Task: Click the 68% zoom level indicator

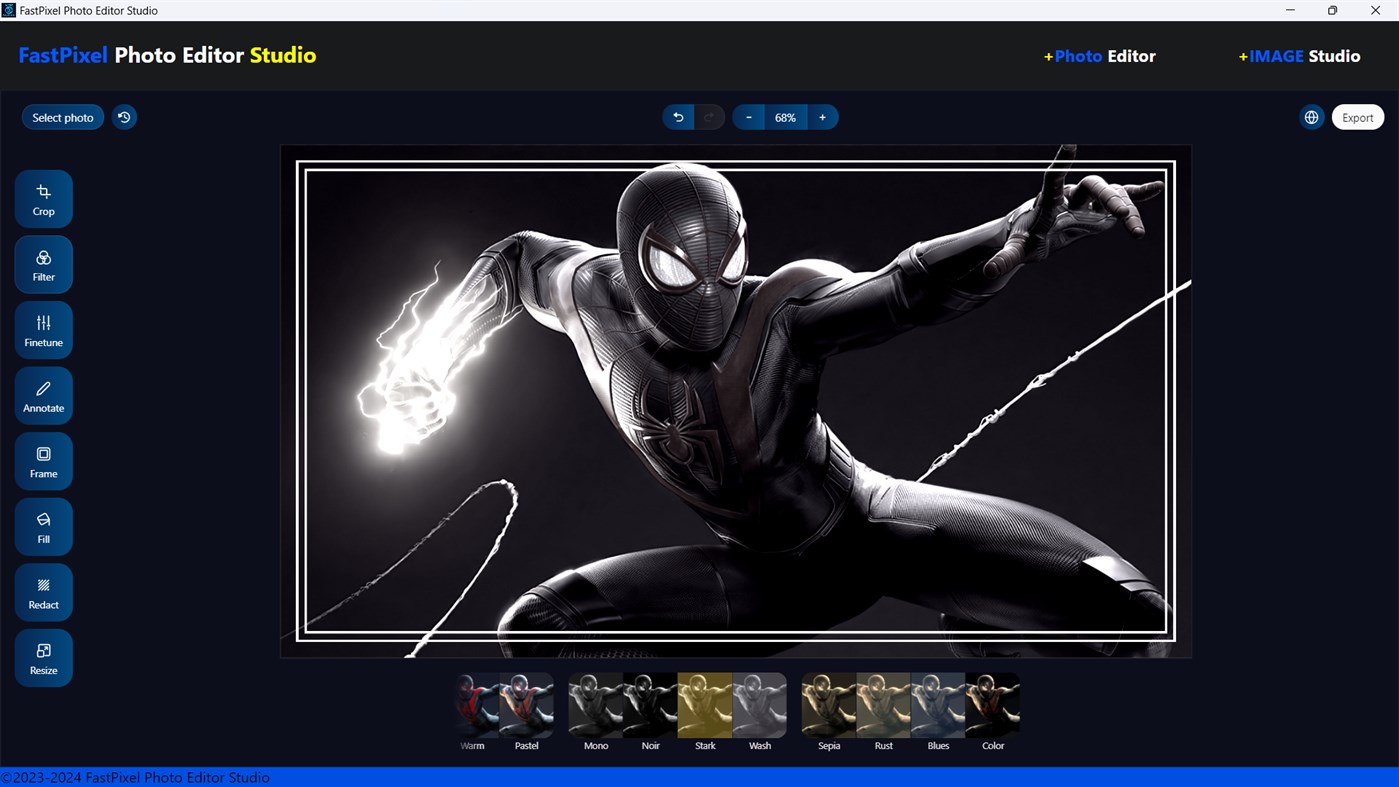Action: click(785, 117)
